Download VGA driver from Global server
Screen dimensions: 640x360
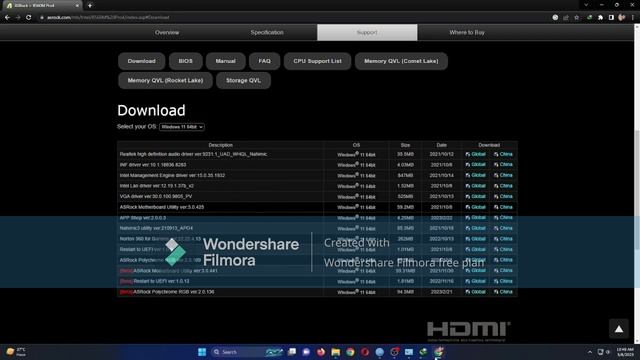click(476, 196)
